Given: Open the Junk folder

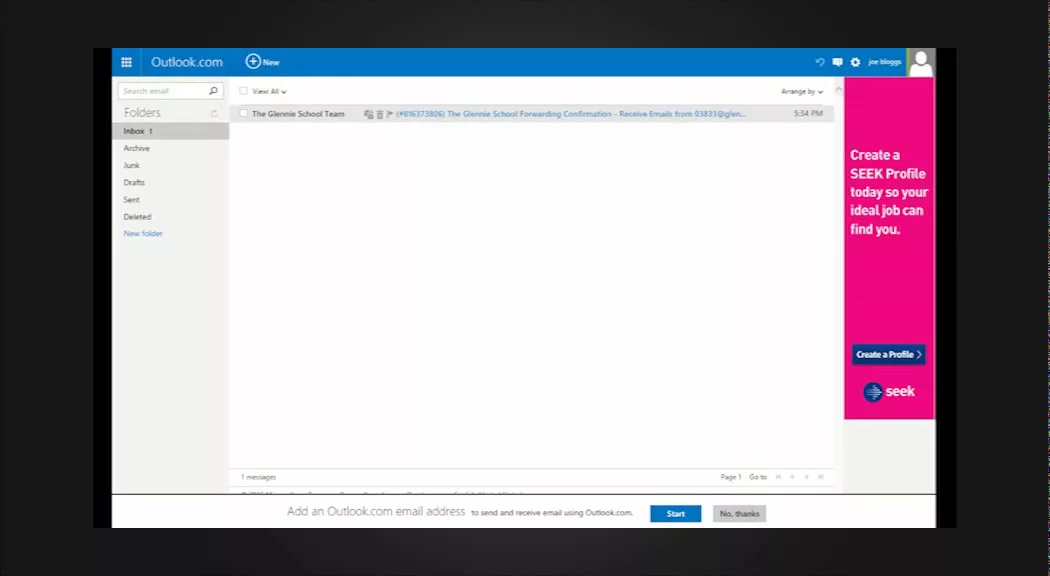Looking at the screenshot, I should [131, 165].
